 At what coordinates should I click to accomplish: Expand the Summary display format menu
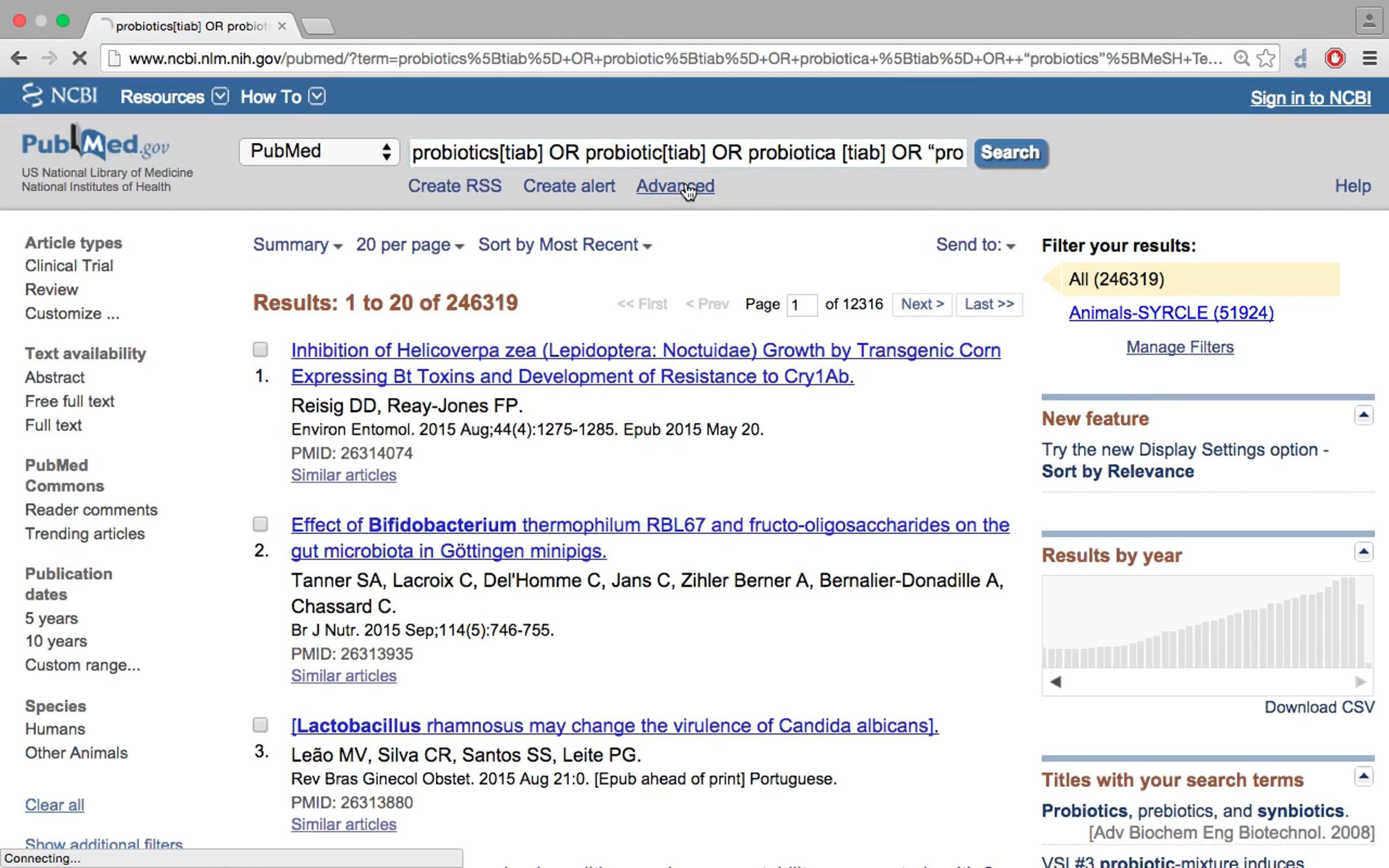pyautogui.click(x=297, y=245)
